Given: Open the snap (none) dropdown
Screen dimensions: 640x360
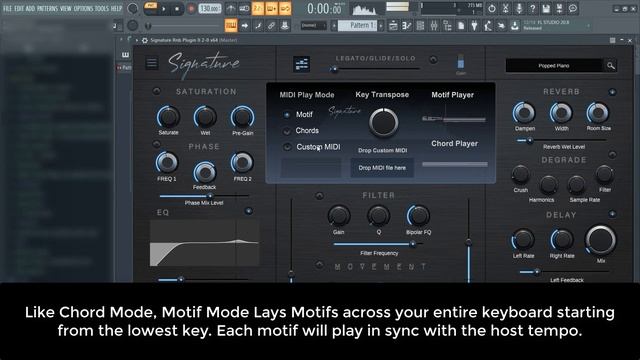Looking at the screenshot, I should pyautogui.click(x=313, y=26).
